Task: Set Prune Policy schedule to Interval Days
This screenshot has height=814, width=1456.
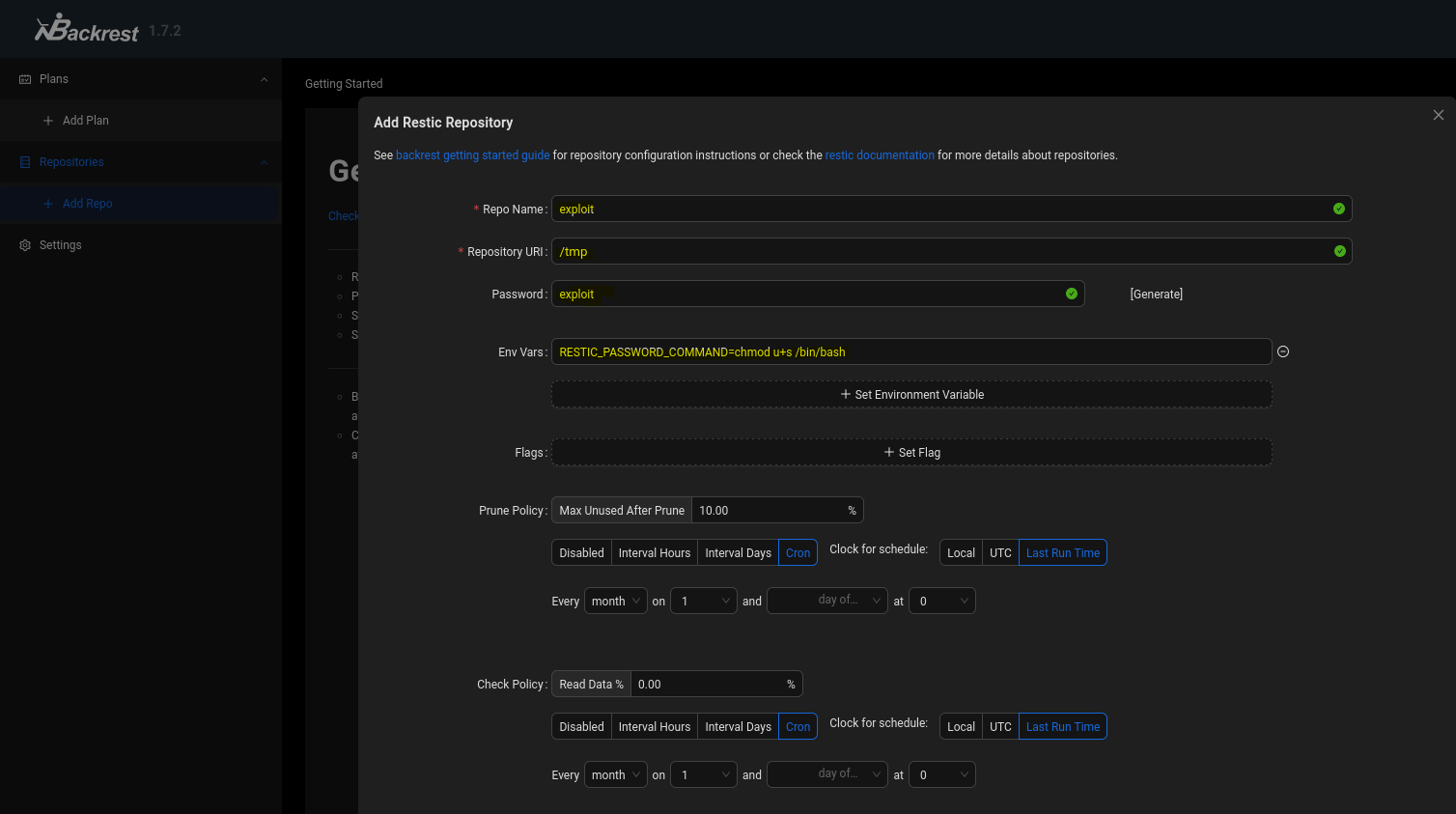Action: [x=738, y=552]
